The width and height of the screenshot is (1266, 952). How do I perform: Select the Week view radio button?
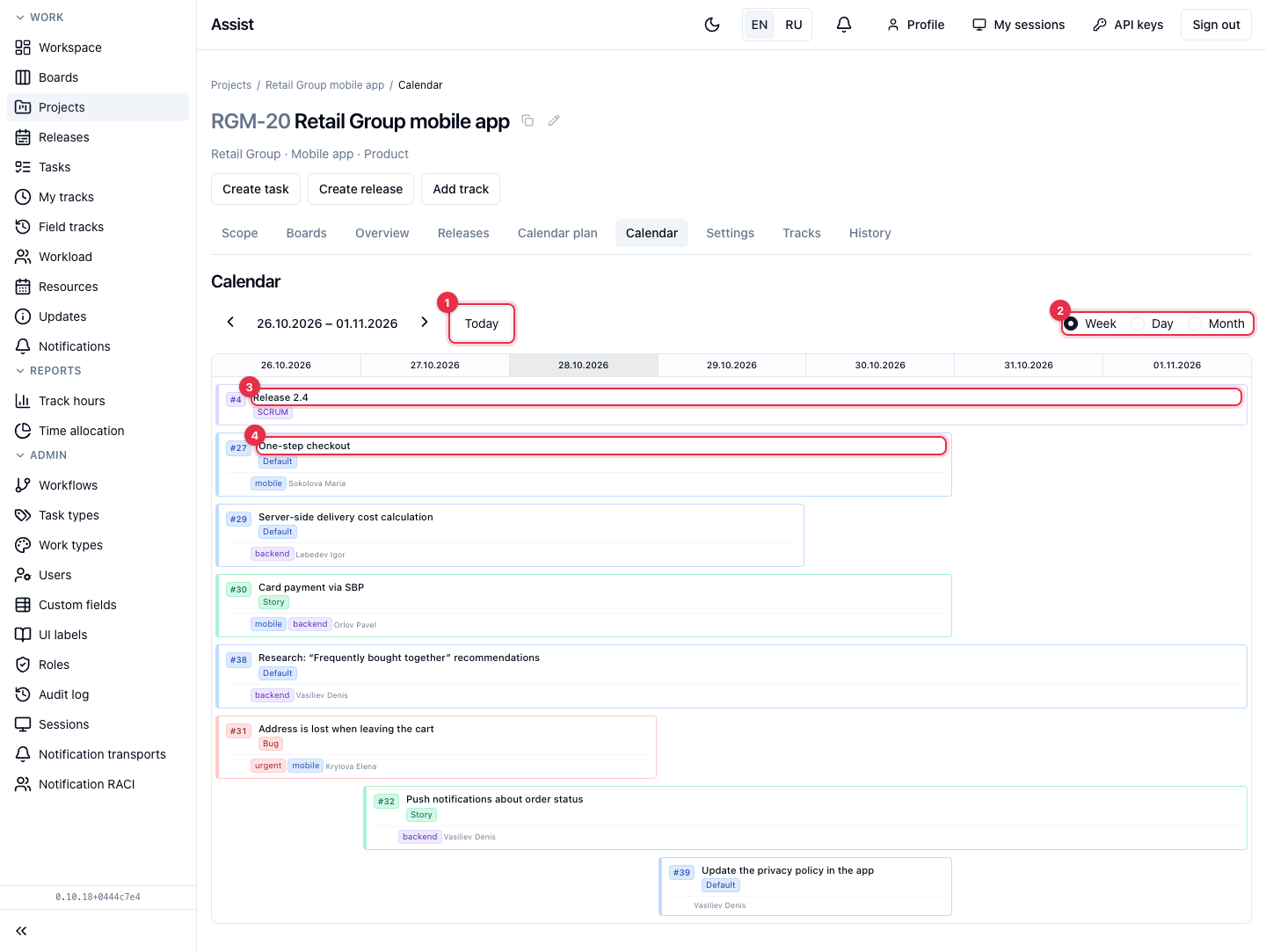1071,323
